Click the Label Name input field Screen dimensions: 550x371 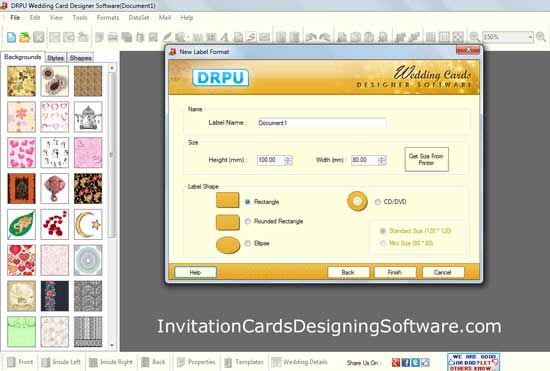(x=321, y=123)
